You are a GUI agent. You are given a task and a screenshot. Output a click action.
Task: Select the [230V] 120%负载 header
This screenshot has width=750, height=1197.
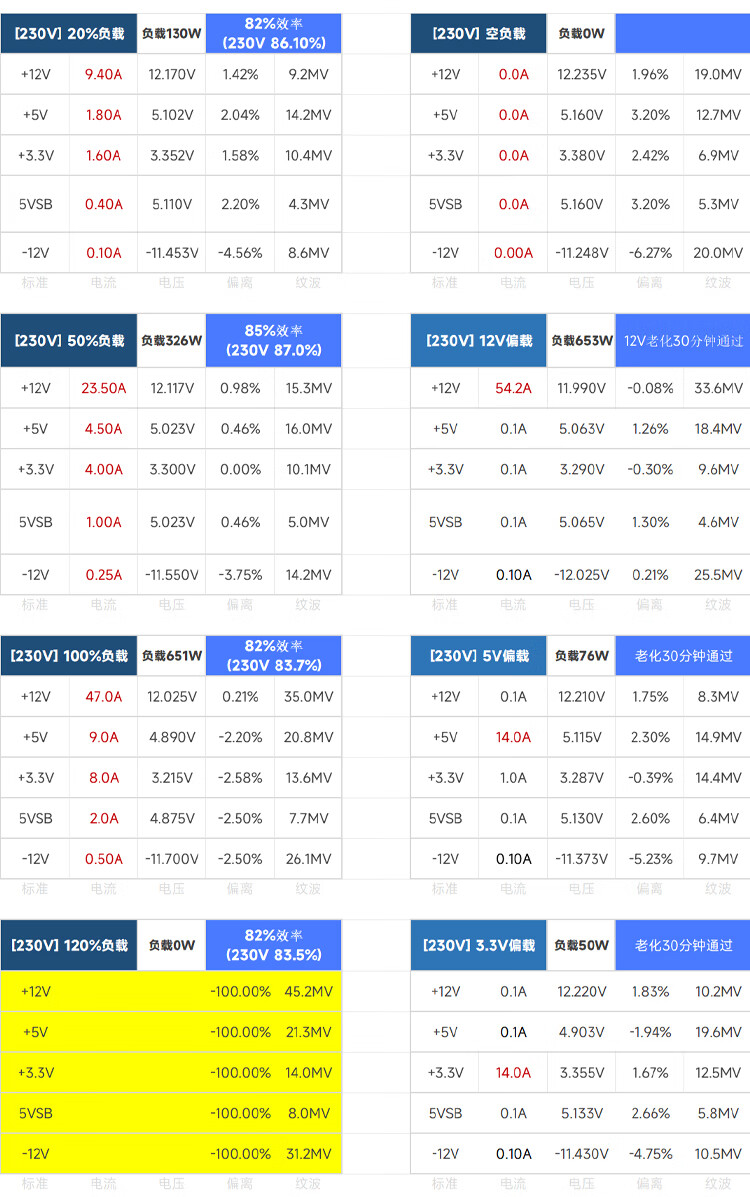coord(69,945)
